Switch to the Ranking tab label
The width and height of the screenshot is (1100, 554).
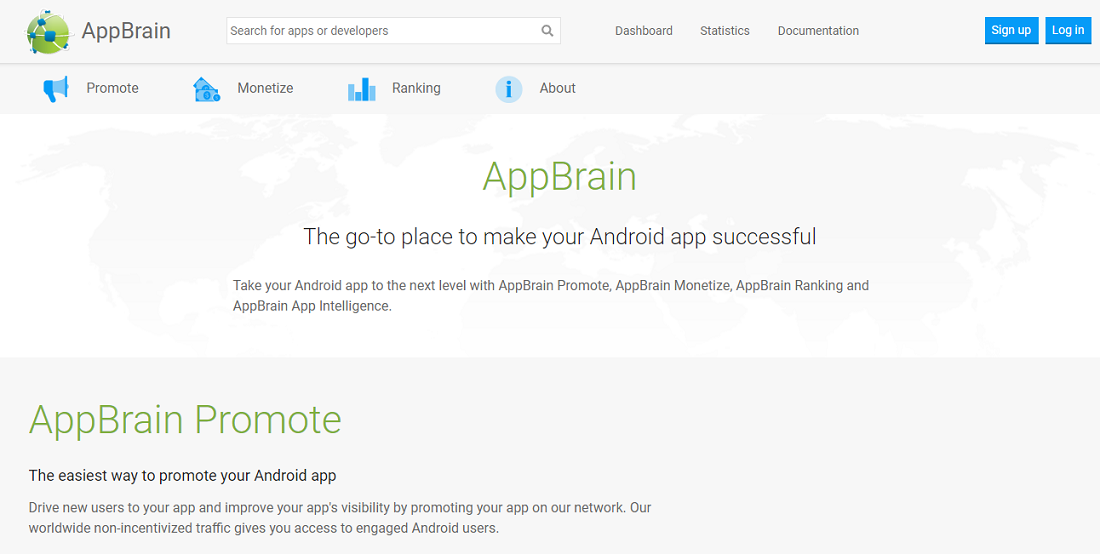coord(416,88)
